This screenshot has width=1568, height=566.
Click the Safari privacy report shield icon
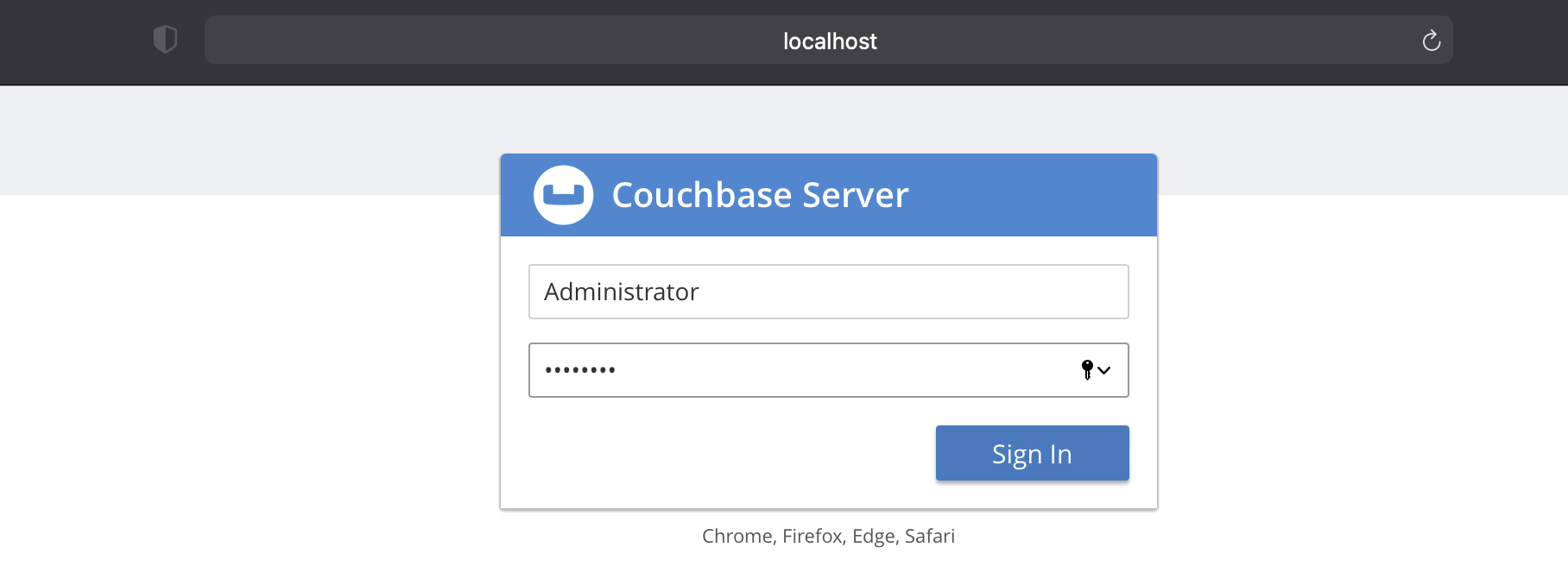point(165,40)
